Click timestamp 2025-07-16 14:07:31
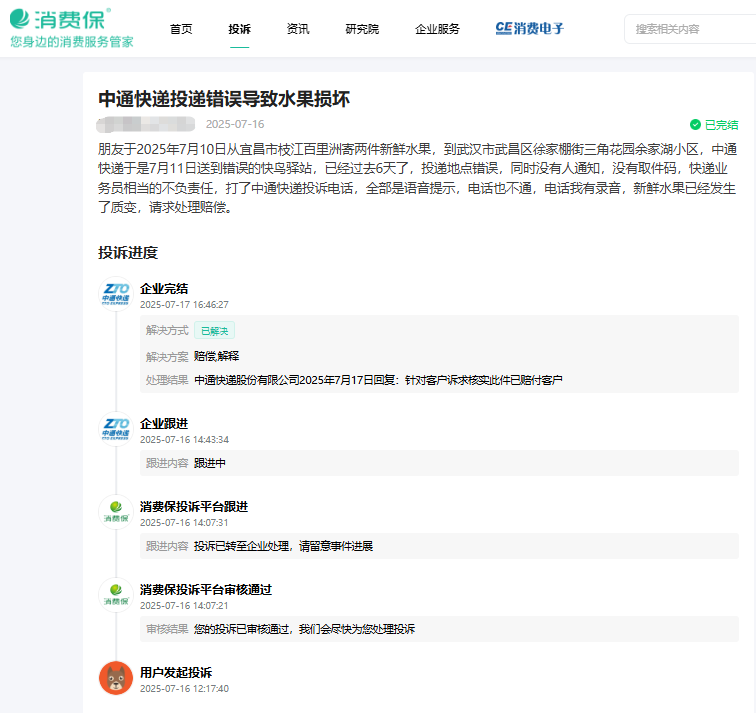Viewport: 756px width, 713px height. click(x=184, y=523)
